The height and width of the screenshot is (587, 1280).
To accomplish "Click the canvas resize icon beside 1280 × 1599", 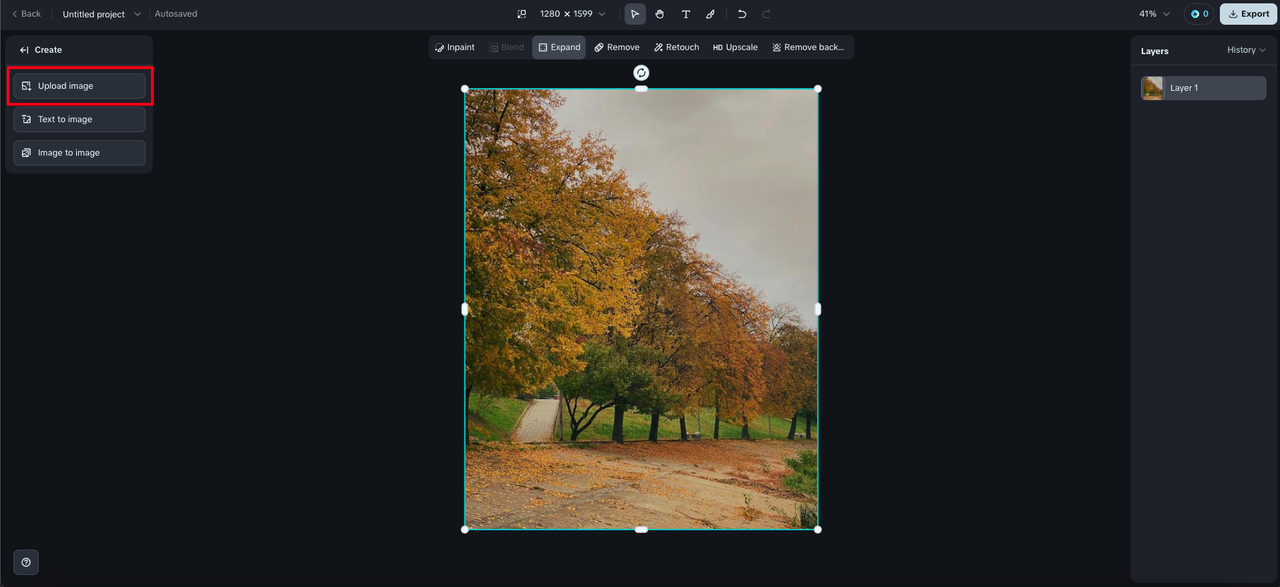I will point(521,14).
